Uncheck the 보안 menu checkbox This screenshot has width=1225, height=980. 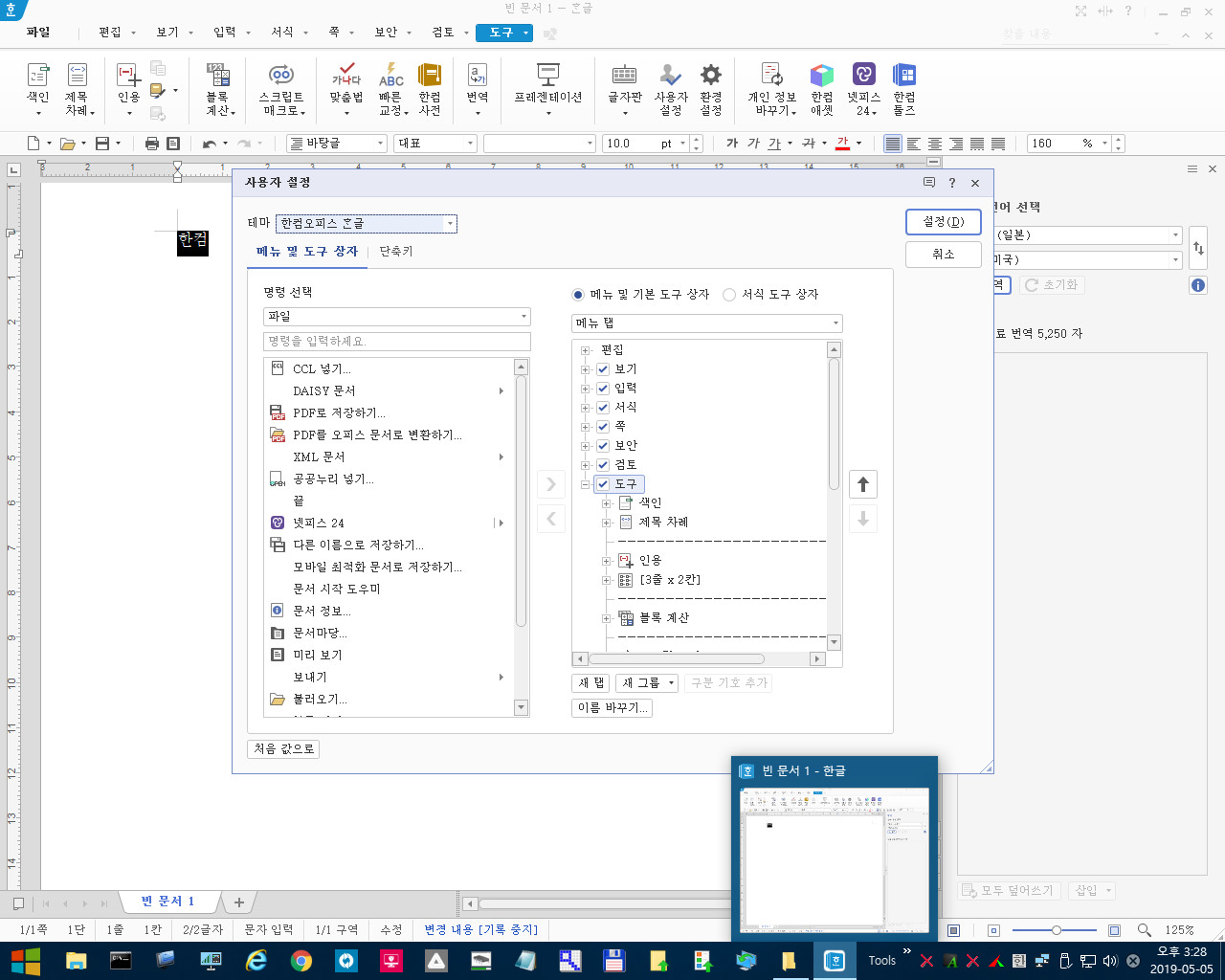(603, 446)
